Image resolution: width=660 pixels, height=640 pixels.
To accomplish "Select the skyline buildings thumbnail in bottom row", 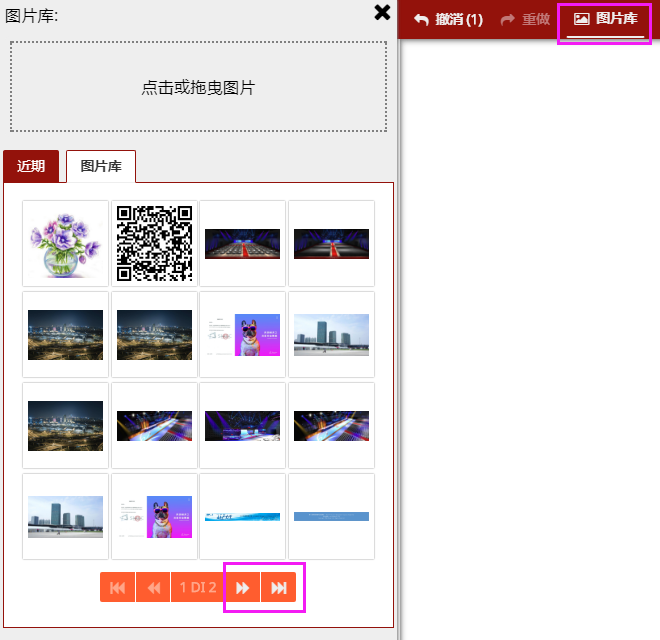I will 65,516.
